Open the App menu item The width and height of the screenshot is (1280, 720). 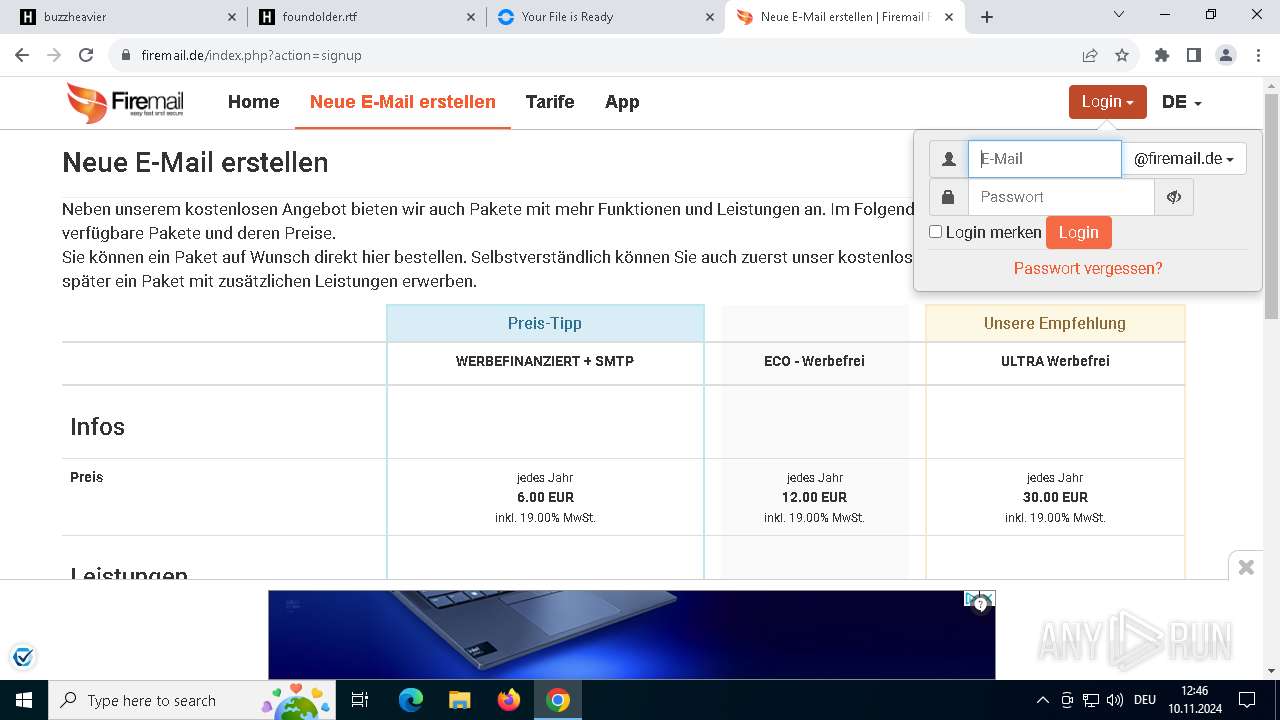622,102
